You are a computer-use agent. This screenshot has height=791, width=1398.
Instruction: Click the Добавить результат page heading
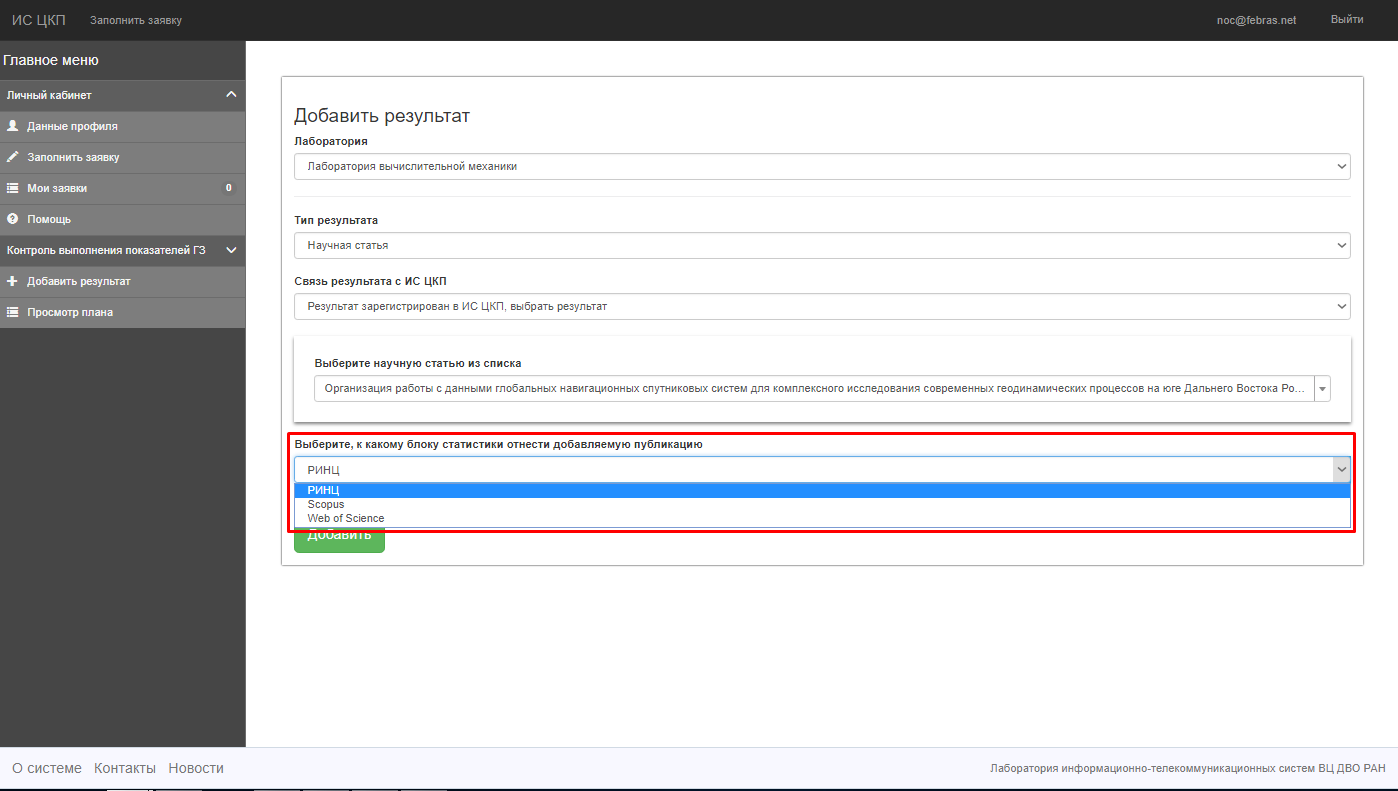[x=382, y=116]
